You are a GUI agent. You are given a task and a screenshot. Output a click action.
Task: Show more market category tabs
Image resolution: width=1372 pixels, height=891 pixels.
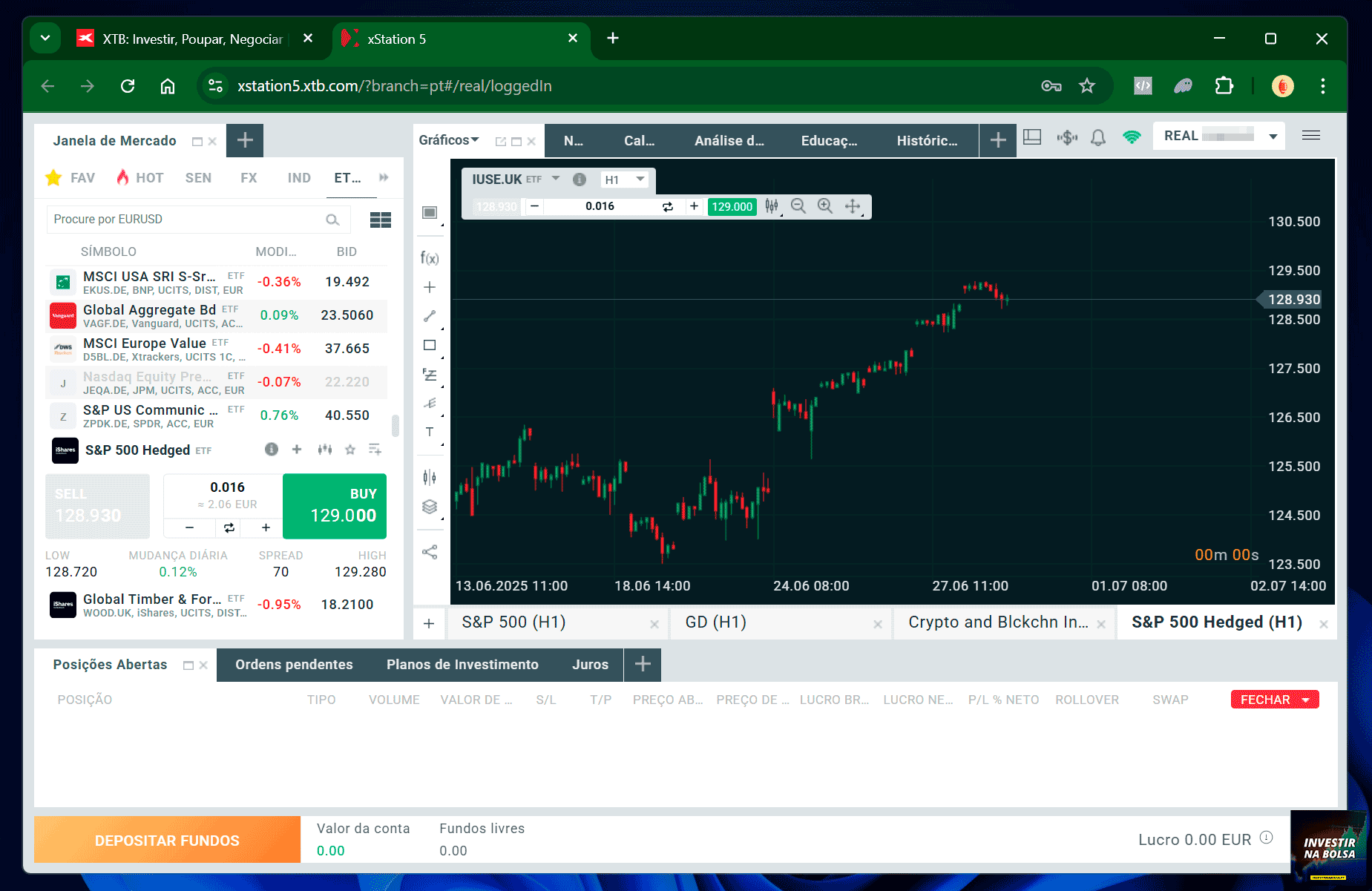(384, 177)
